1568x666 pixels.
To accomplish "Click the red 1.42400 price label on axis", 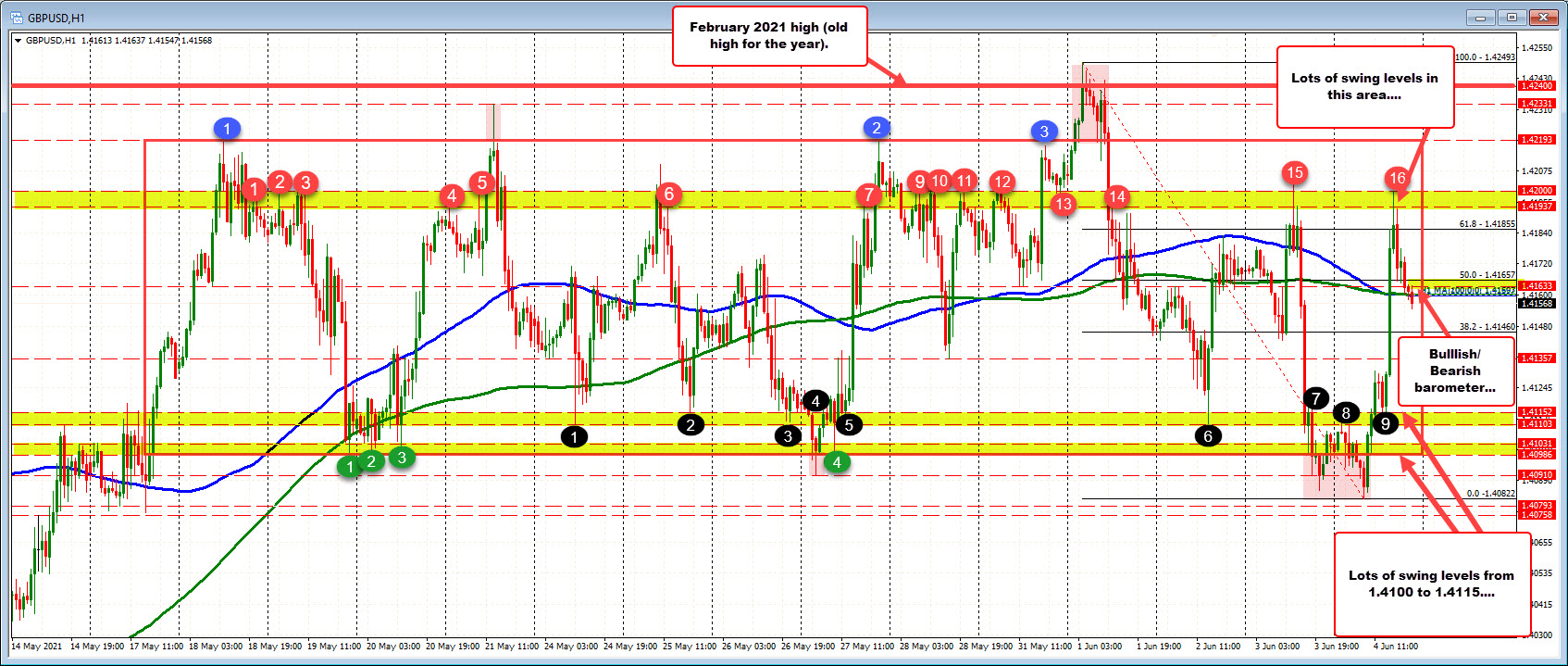I will 1536,86.
